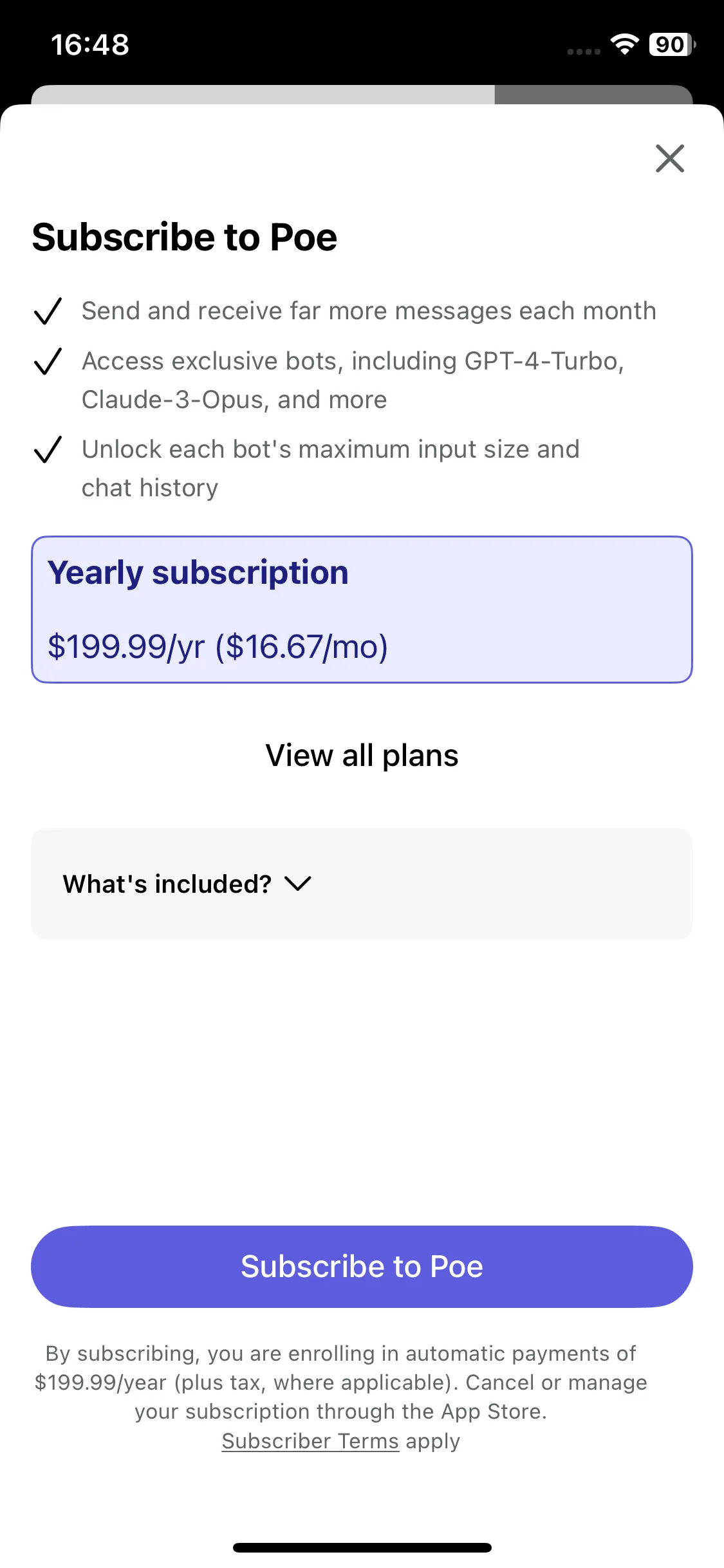Click checkmark beside exclusive bots line

pos(48,361)
